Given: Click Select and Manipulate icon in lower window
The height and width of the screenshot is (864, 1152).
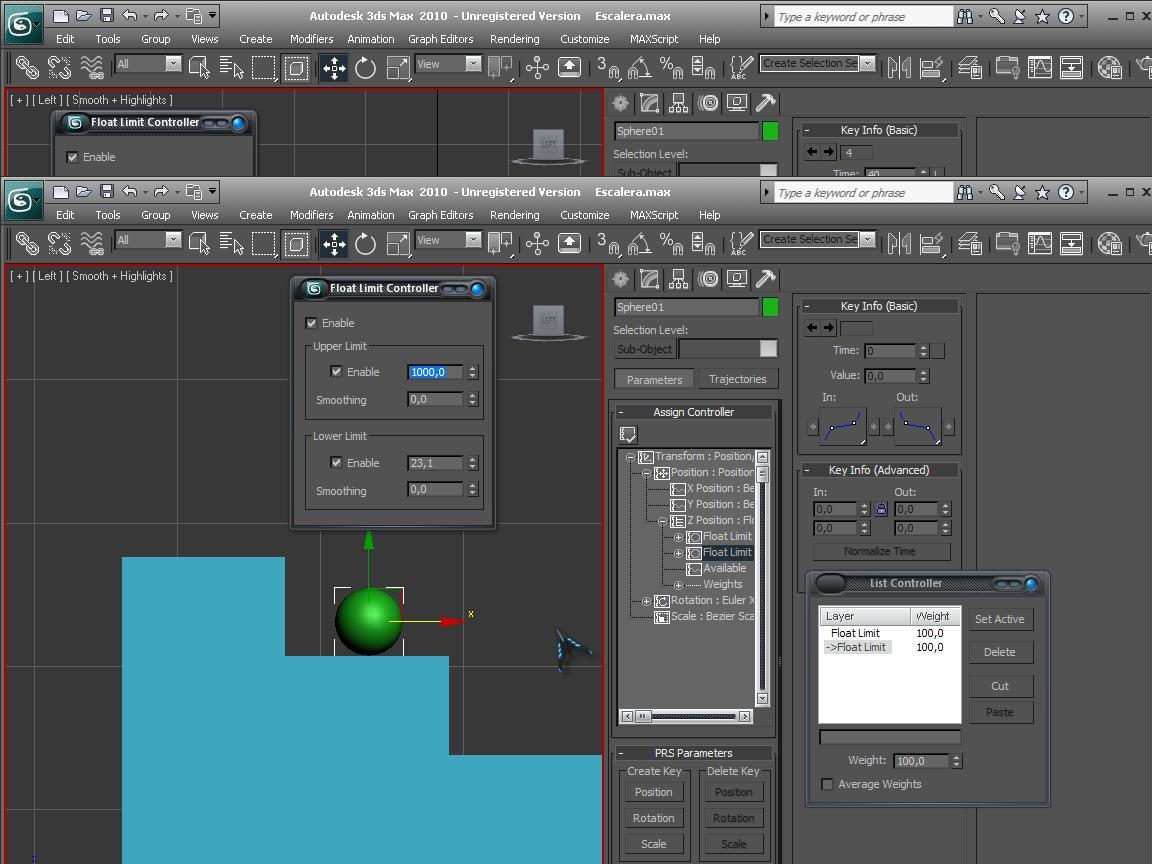Looking at the screenshot, I should (537, 243).
